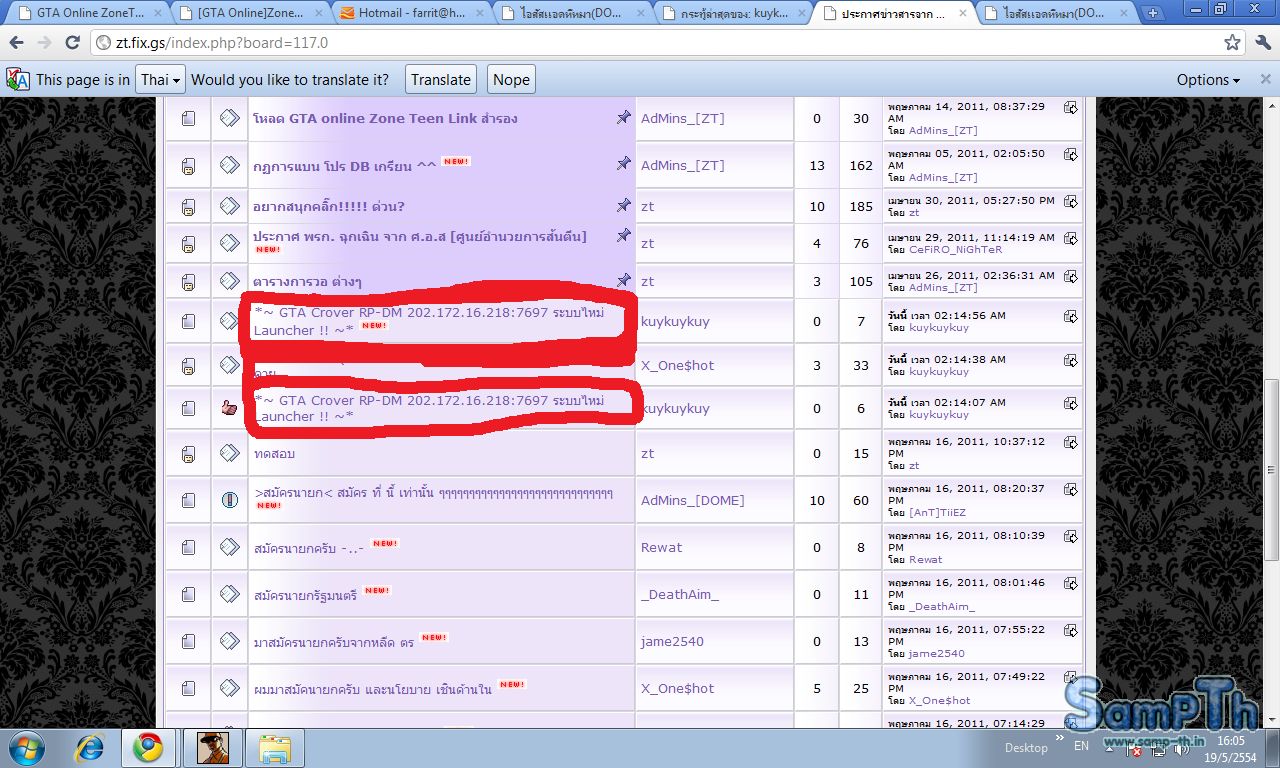Click EN language indicator in system tray
The width and height of the screenshot is (1280, 768).
(x=1081, y=746)
